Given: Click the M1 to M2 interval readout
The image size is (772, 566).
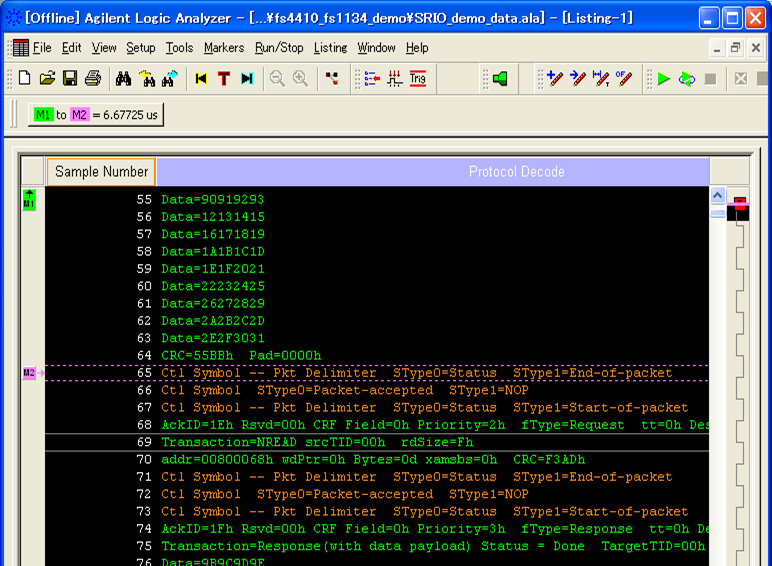Looking at the screenshot, I should (x=96, y=115).
